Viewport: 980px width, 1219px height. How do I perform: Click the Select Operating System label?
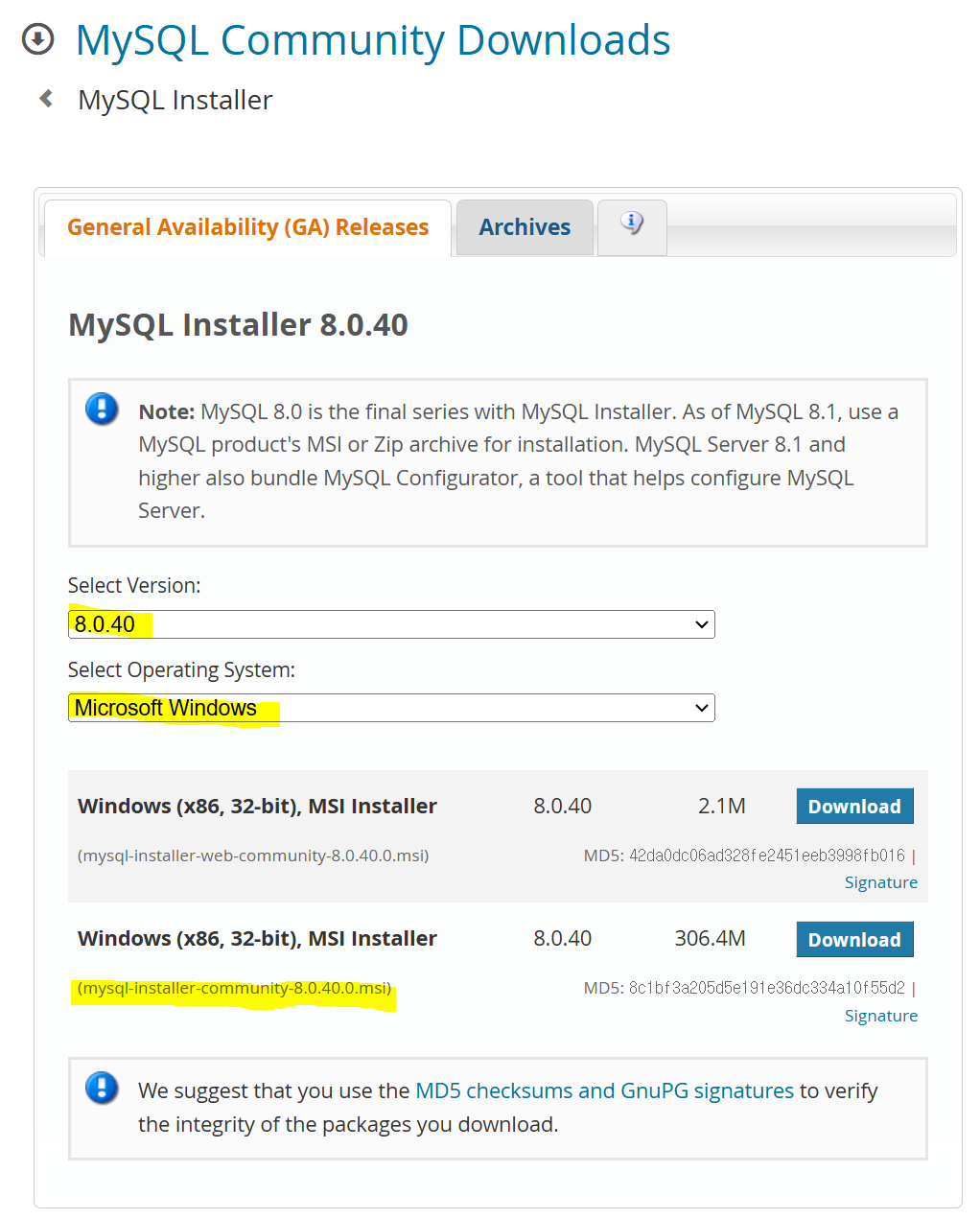(x=181, y=670)
